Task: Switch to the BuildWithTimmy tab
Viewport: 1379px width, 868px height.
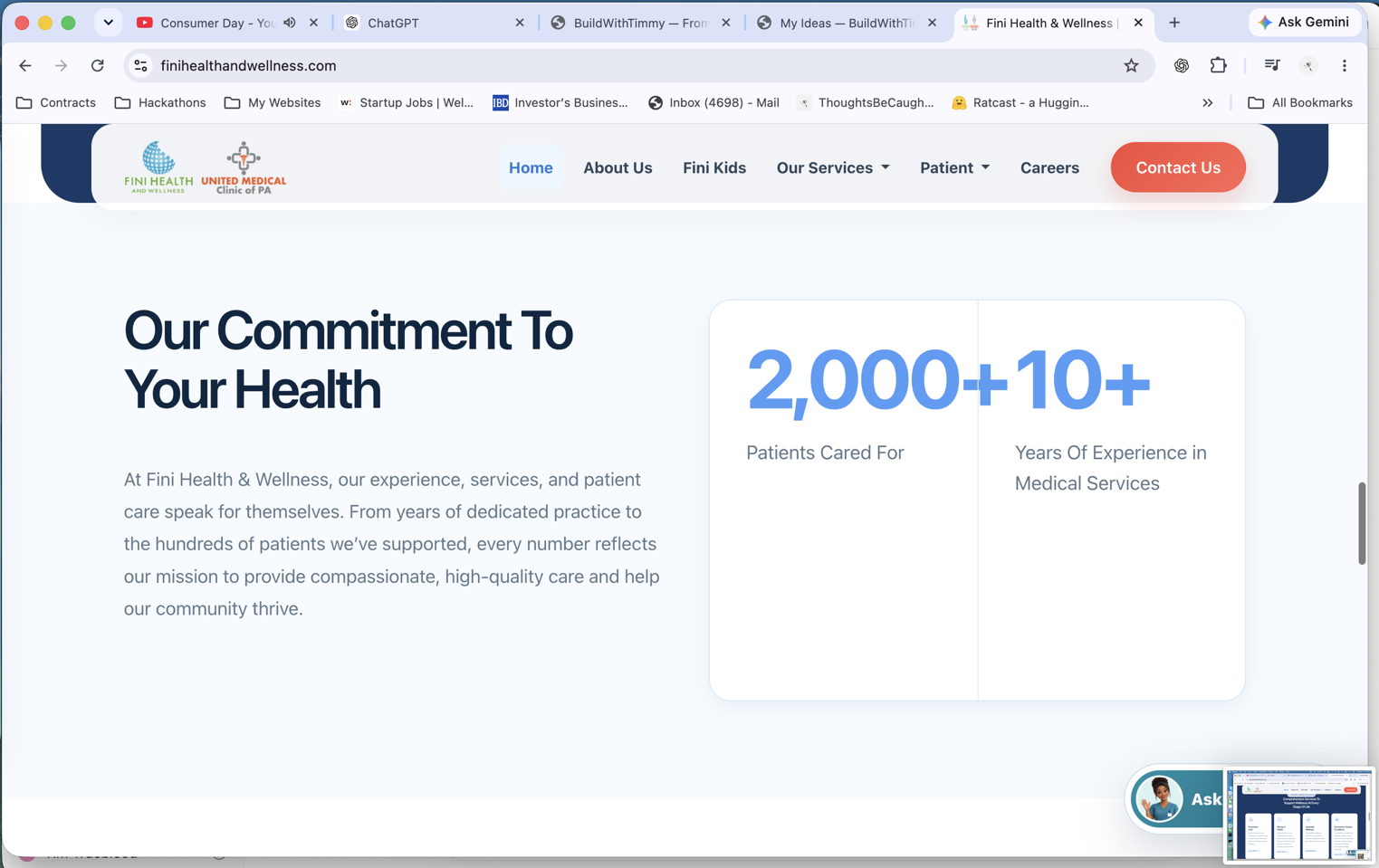Action: (x=641, y=23)
